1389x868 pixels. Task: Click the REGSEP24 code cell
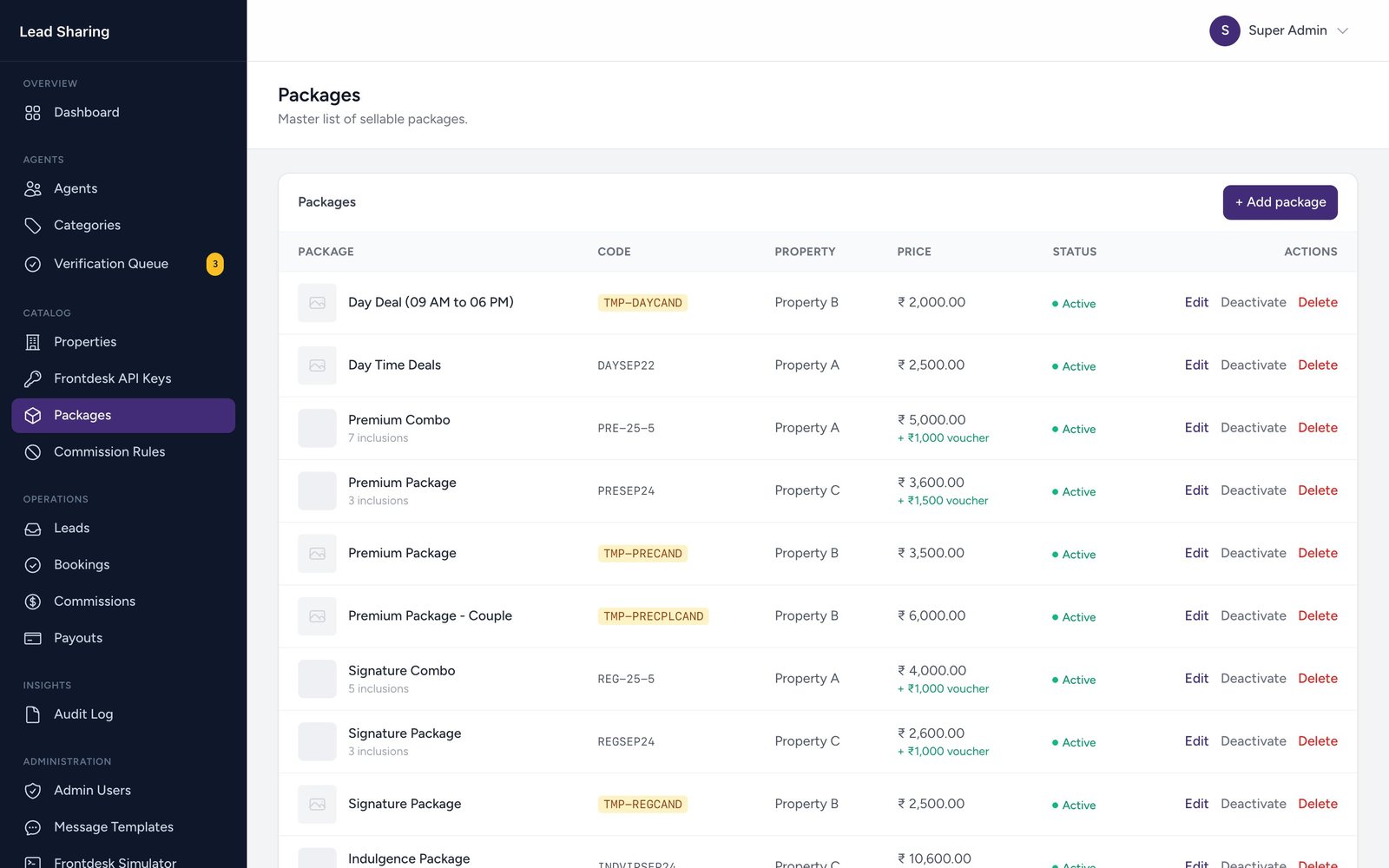pyautogui.click(x=626, y=741)
